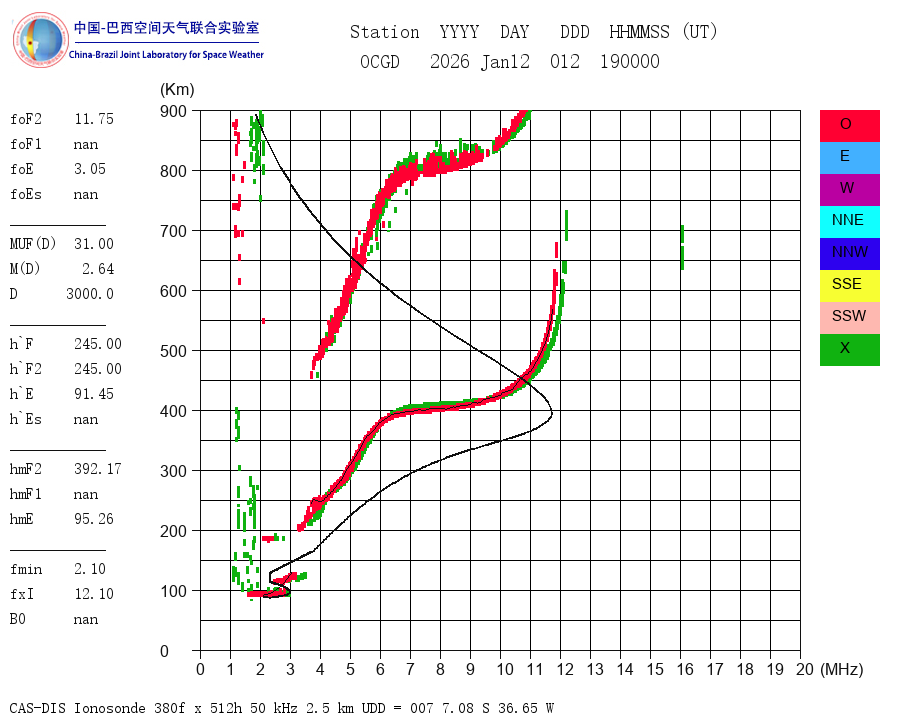Click the h`E value 91.45
Viewport: 900px width, 720px height.
point(94,394)
